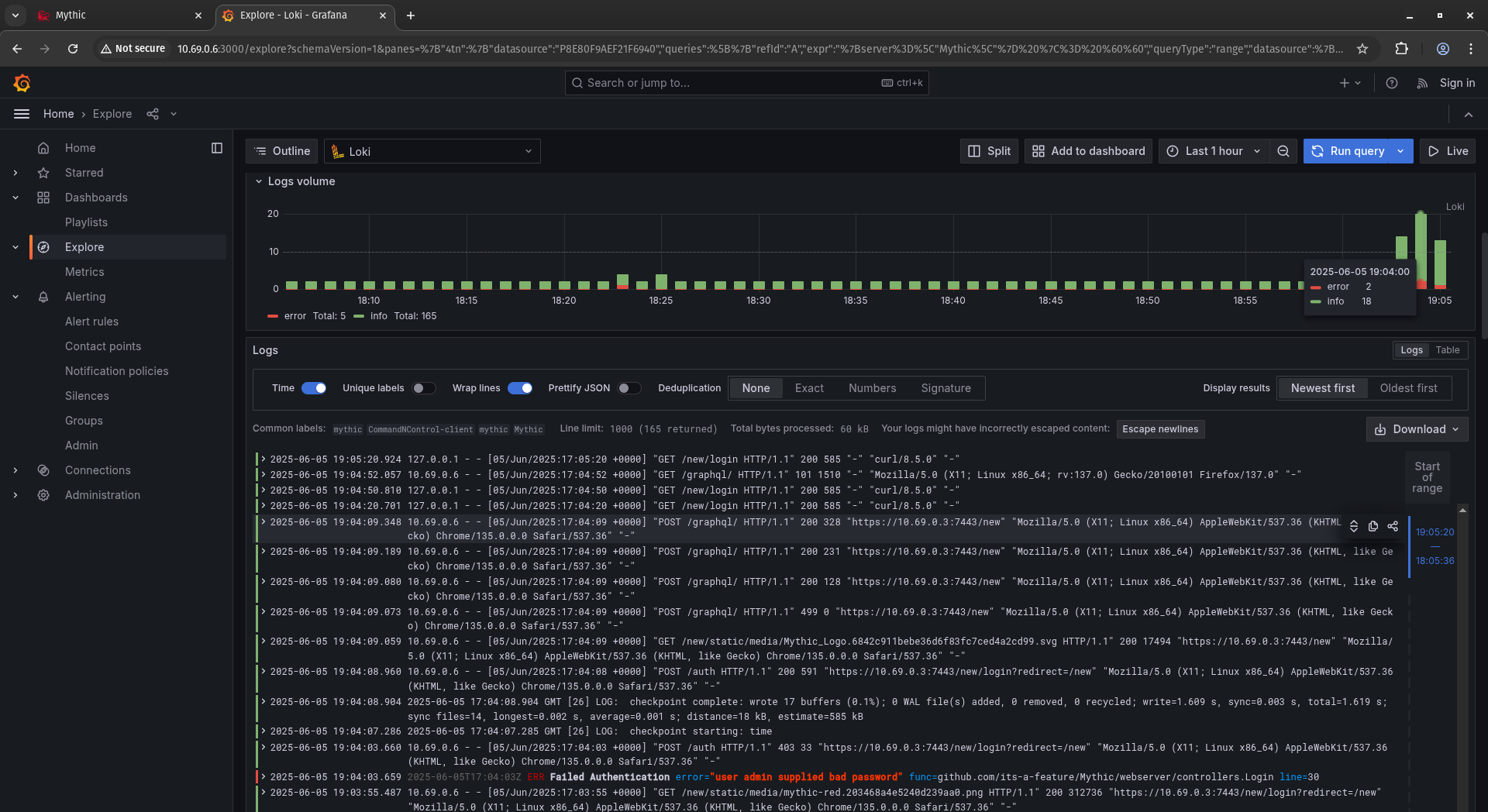1488x812 pixels.
Task: Click the Administration gear icon in sidebar
Action: (x=43, y=495)
